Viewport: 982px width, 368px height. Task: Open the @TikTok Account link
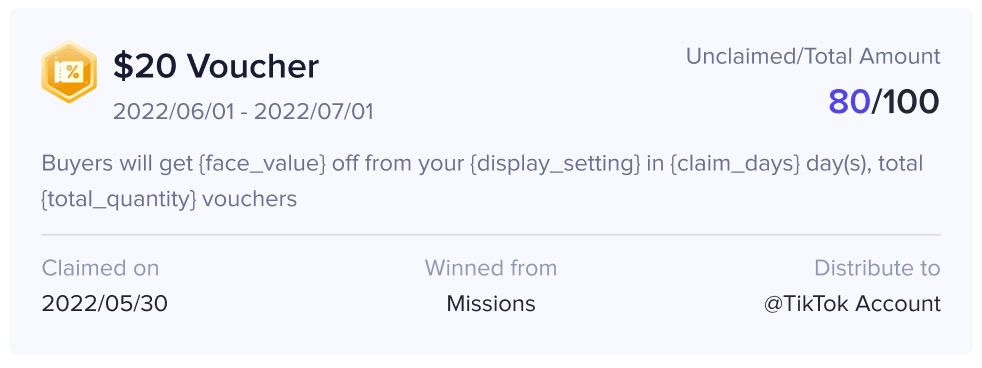click(852, 304)
